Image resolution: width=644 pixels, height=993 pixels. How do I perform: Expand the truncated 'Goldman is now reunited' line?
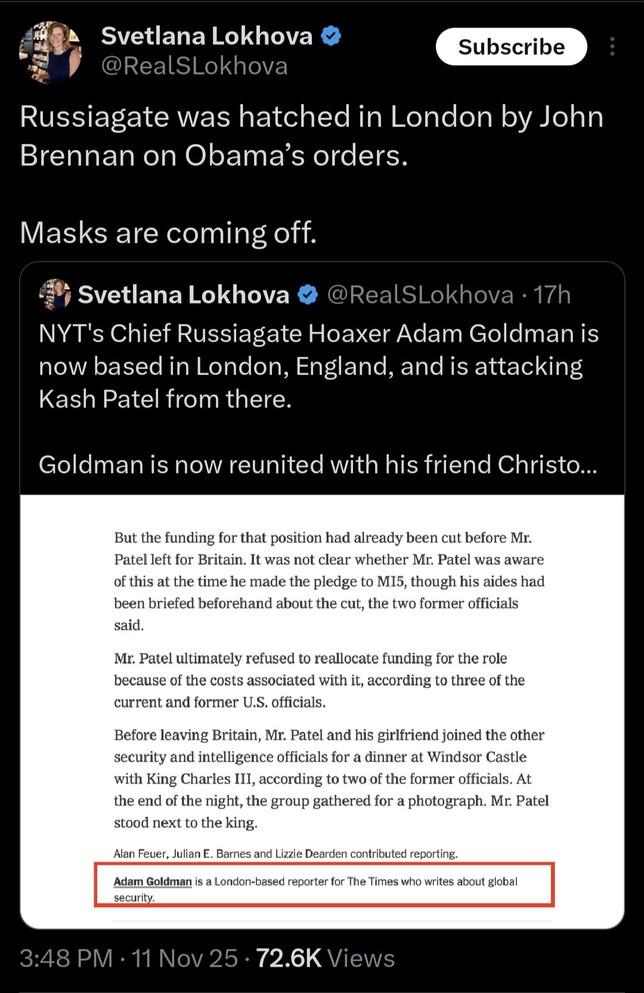click(318, 465)
